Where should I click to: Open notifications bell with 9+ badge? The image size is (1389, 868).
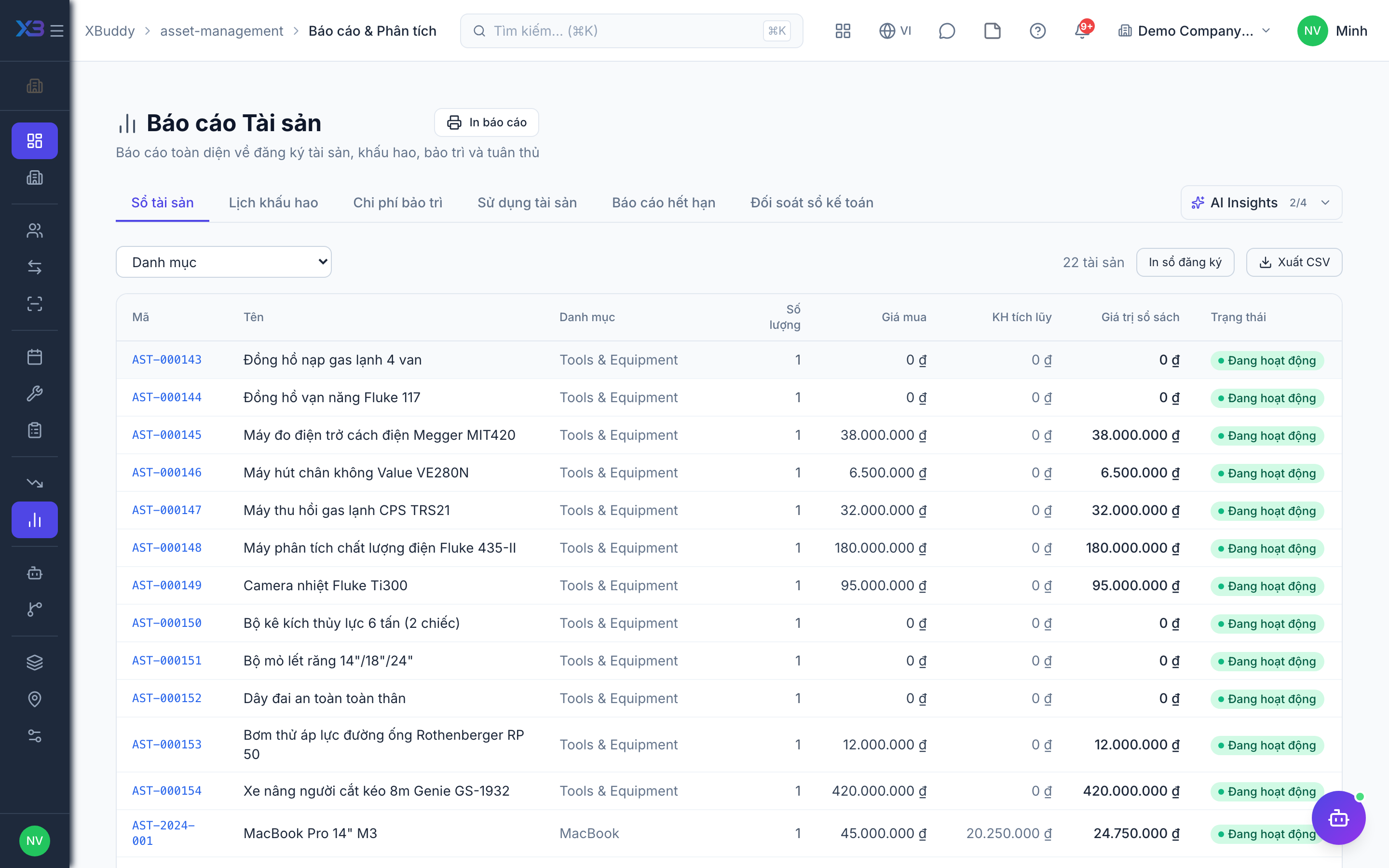[x=1083, y=31]
